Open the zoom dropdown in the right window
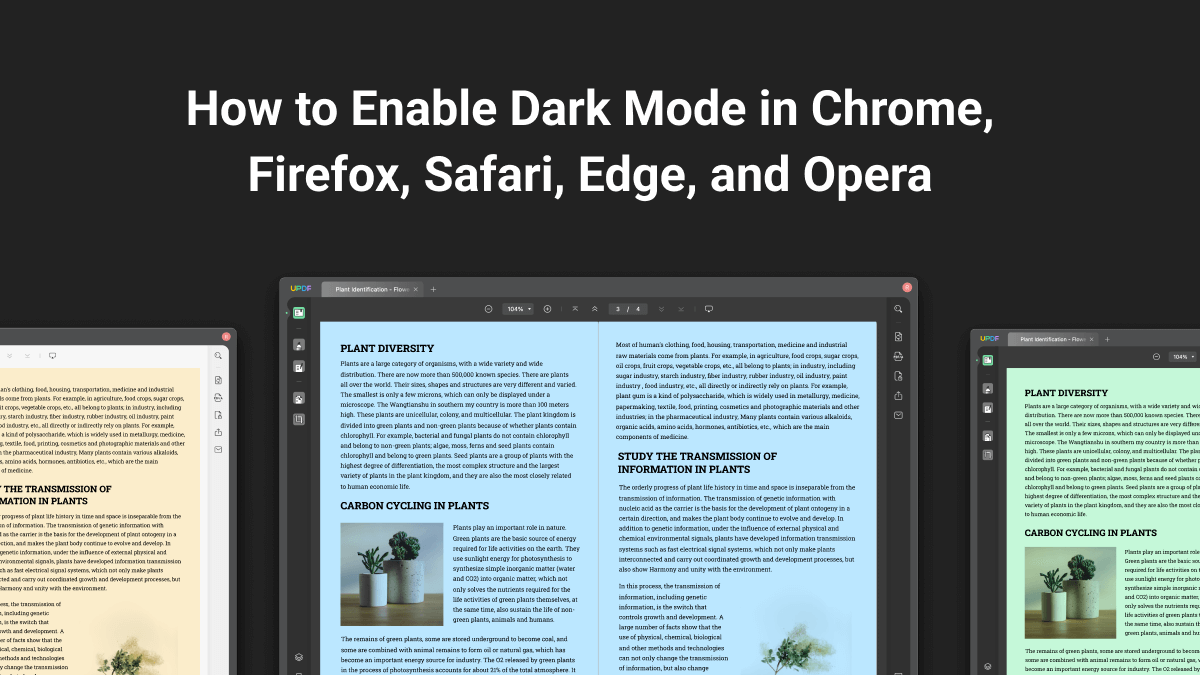This screenshot has width=1200, height=675. (x=1181, y=355)
